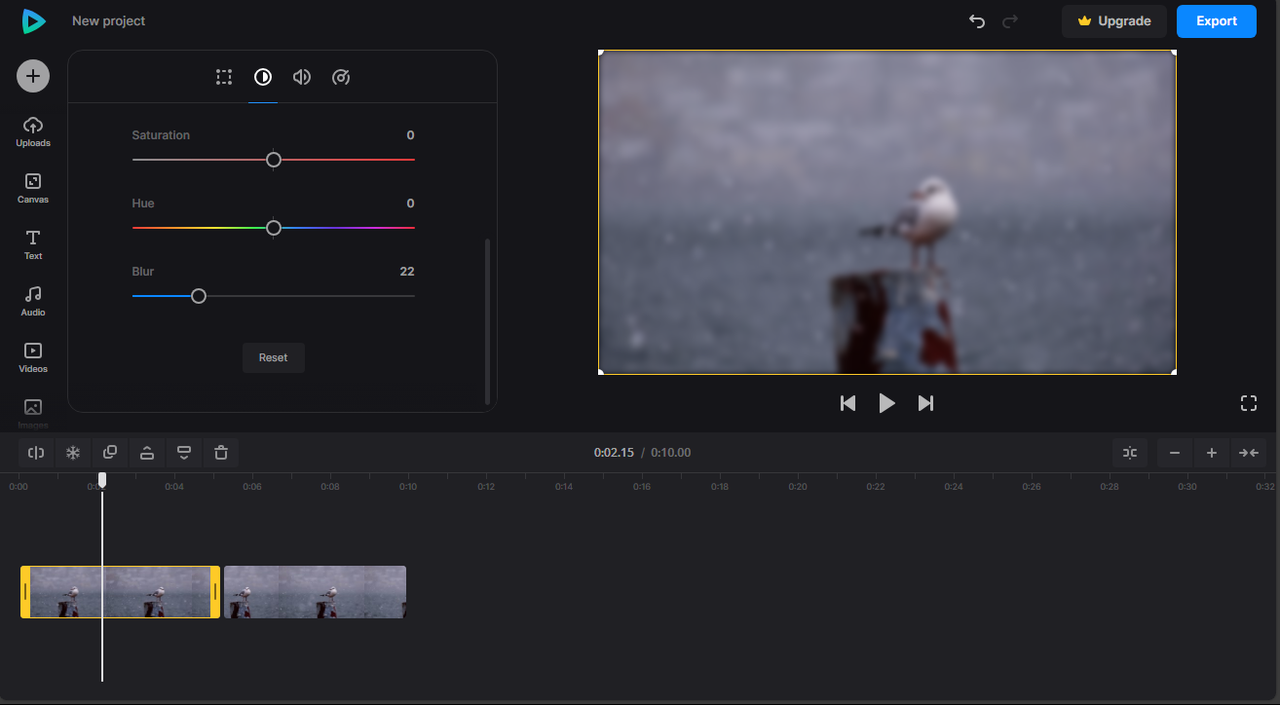Click the Blur slider handle
The image size is (1280, 705).
tap(198, 296)
